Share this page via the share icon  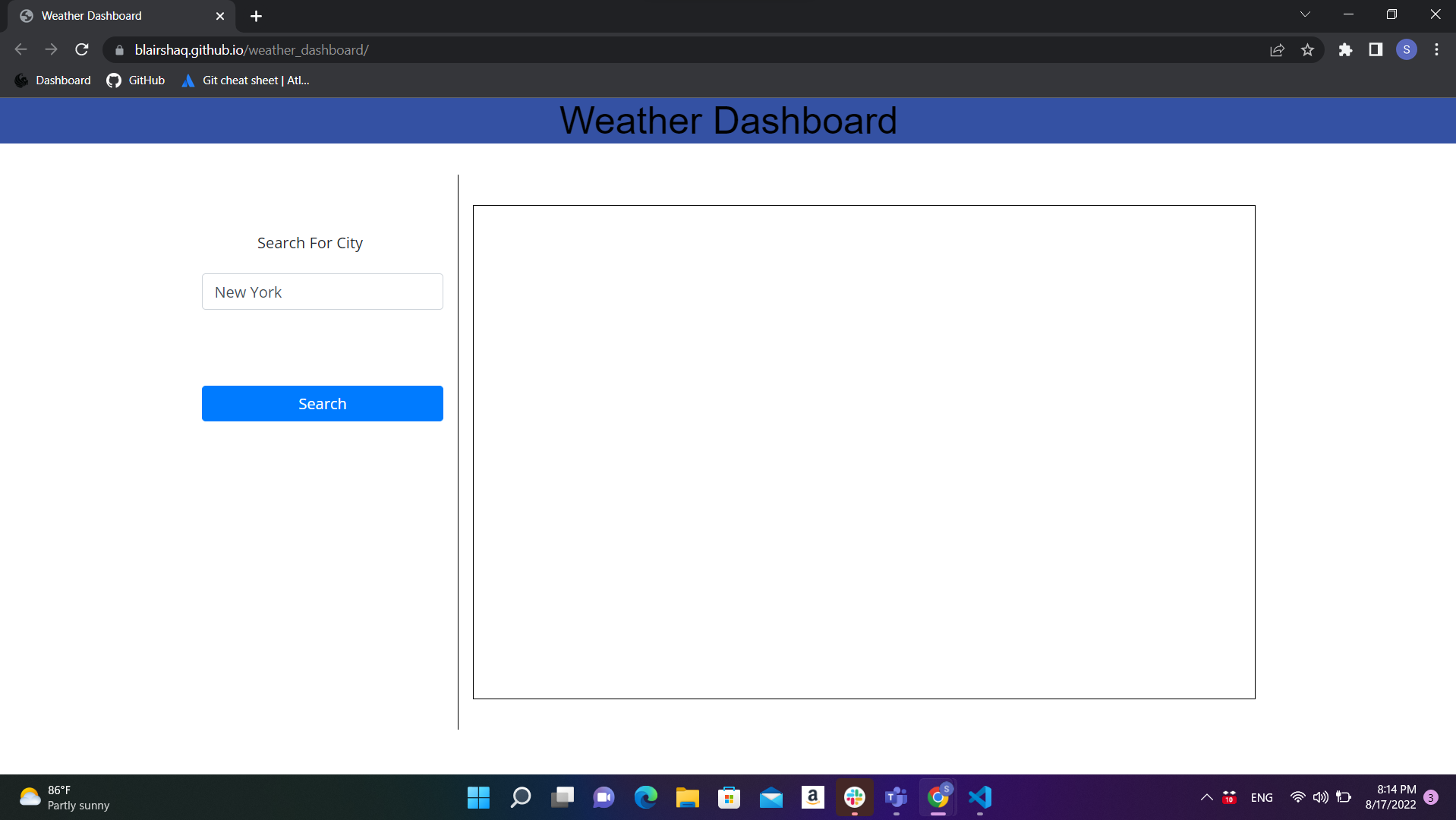tap(1278, 49)
